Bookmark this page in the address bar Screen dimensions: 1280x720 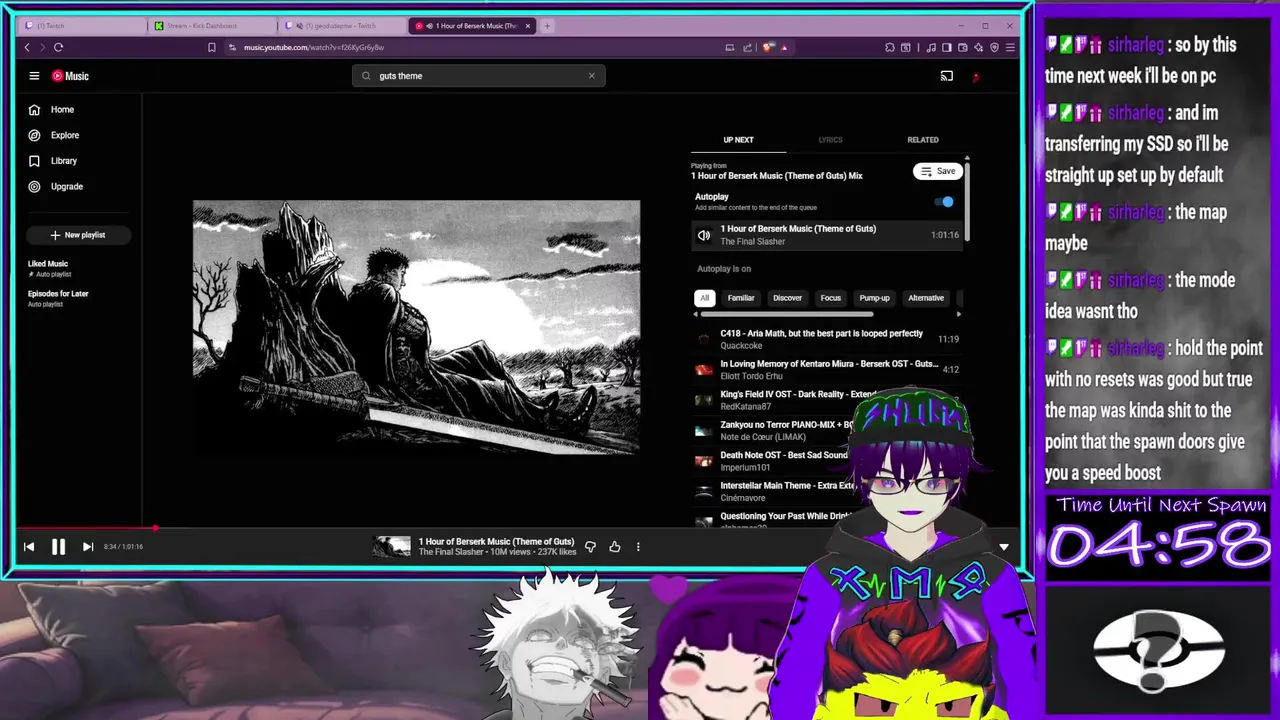tap(212, 47)
